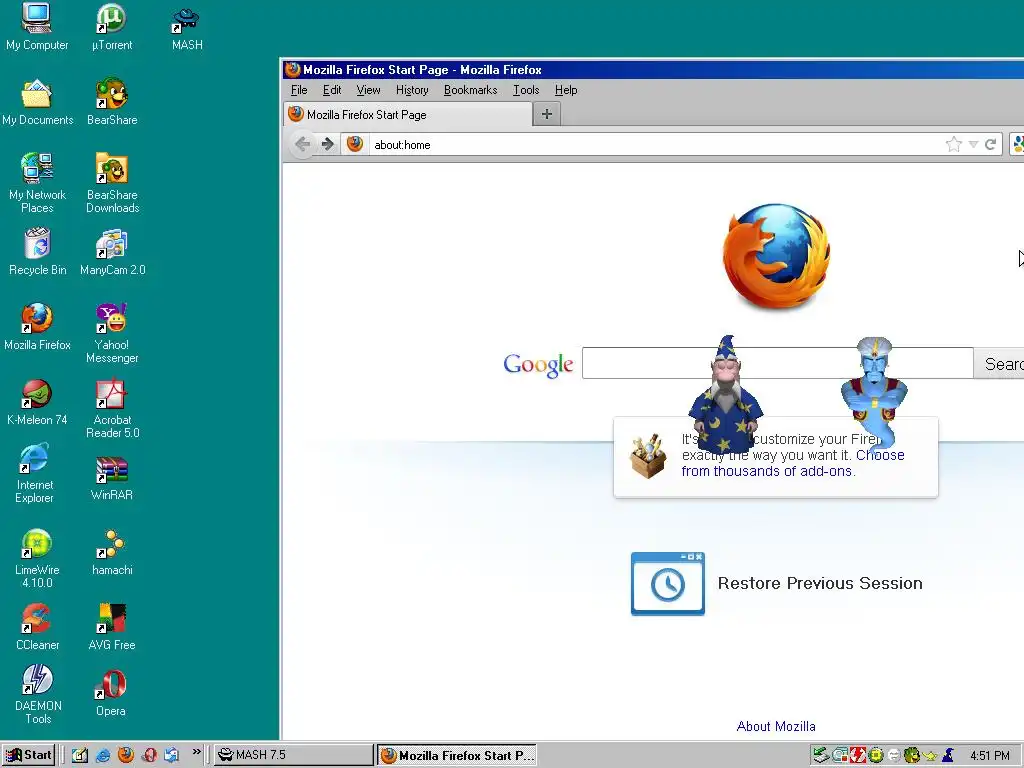The width and height of the screenshot is (1024, 768).
Task: Select Yahoo! Messenger desktop shortcut
Action: click(112, 333)
